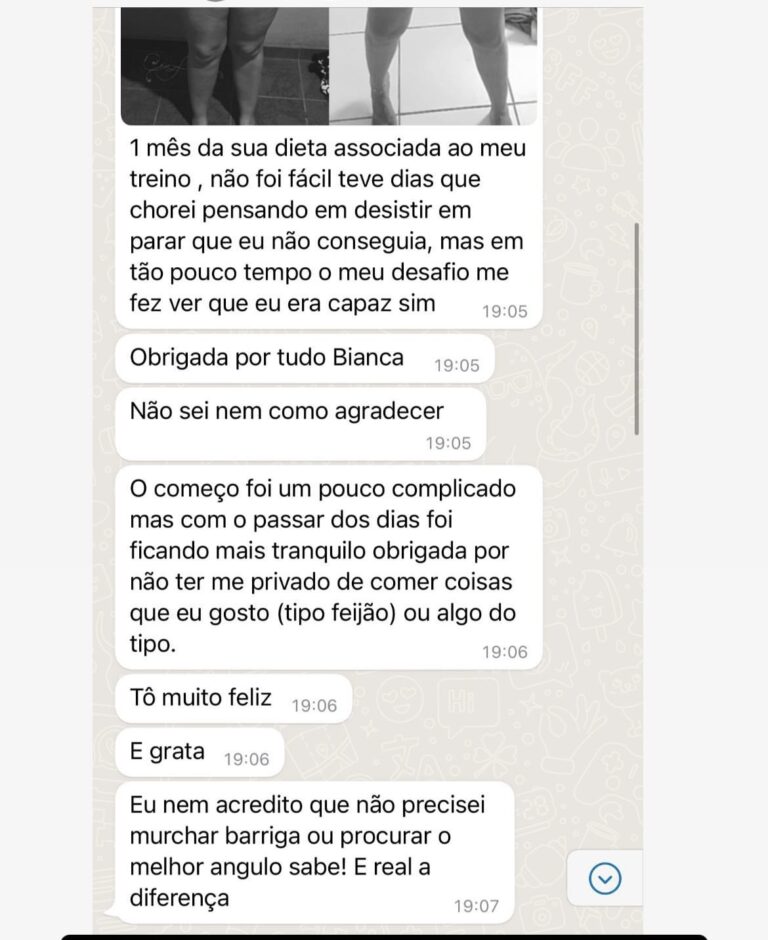Click the chat scrollbar thumb
This screenshot has width=768, height=940.
coord(636,329)
